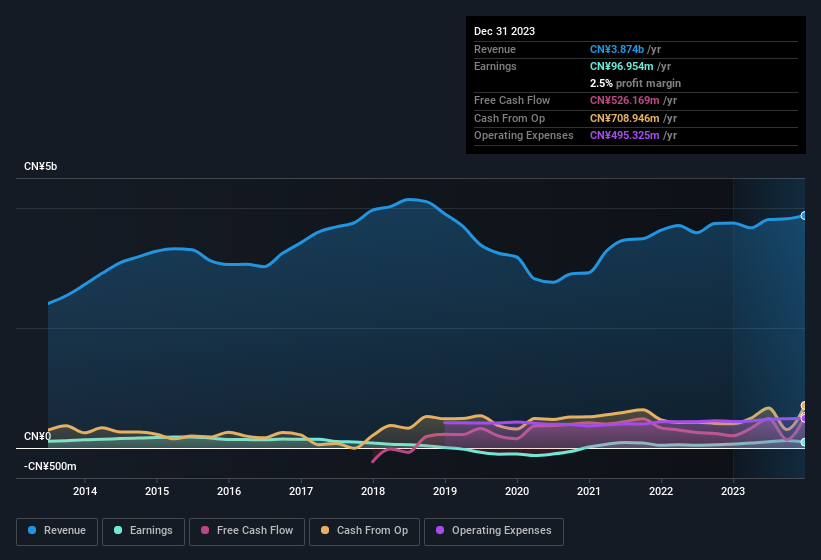Screen dimensions: 821x560
Task: Click the 2.5% profit margin text
Action: click(x=635, y=83)
